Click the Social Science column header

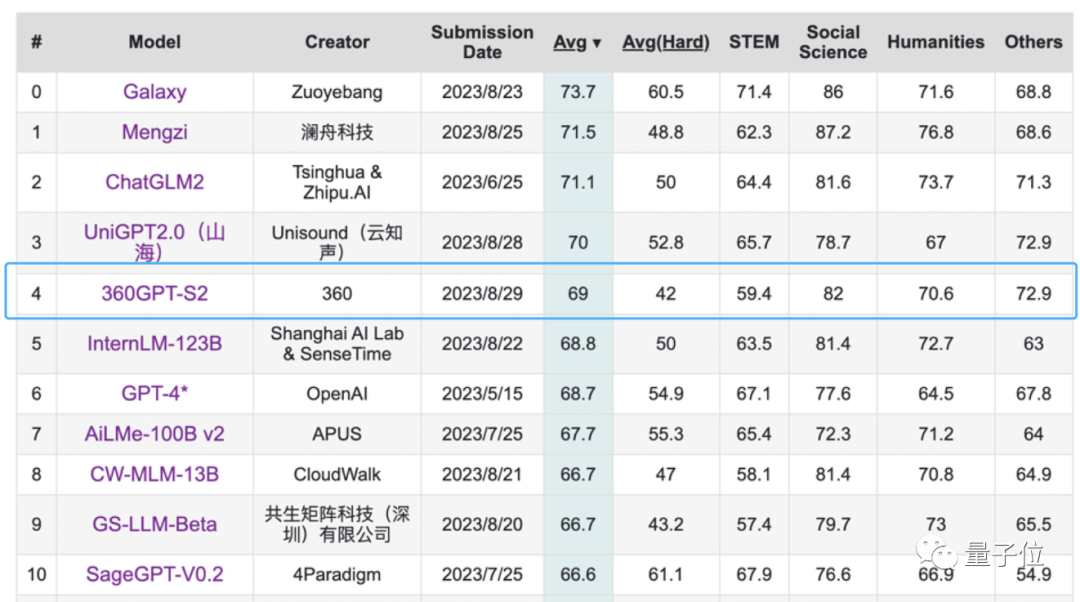[832, 42]
